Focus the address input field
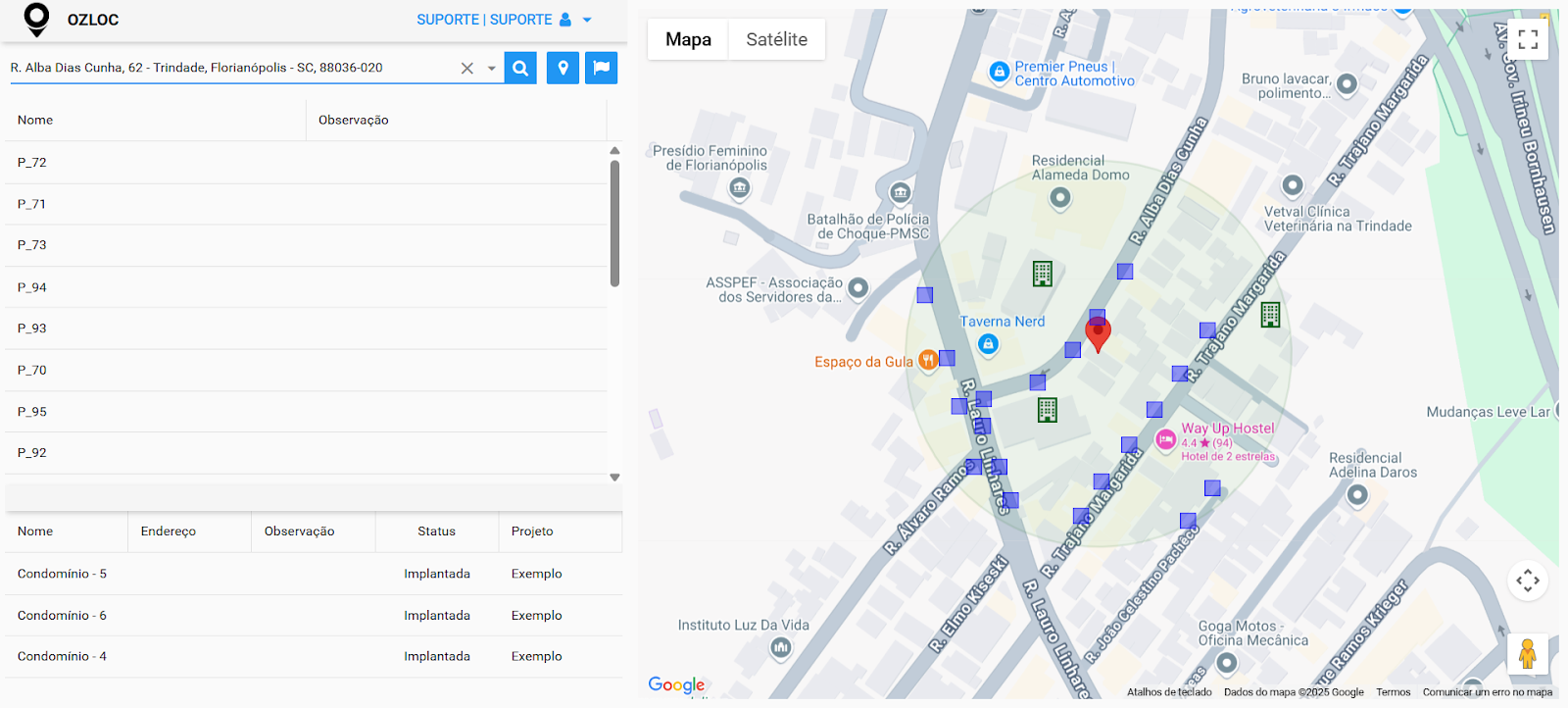Image resolution: width=1568 pixels, height=708 pixels. click(231, 68)
